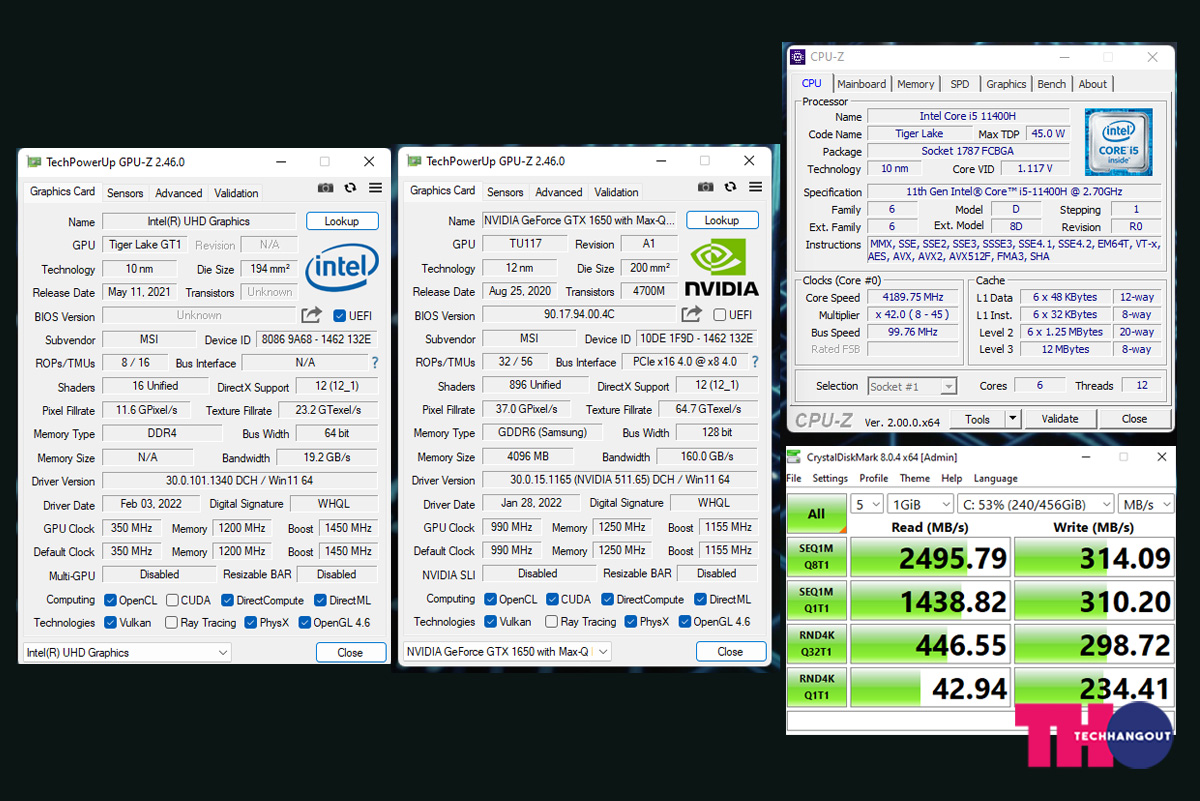Viewport: 1200px width, 801px height.
Task: Toggle UEFI checkbox in Intel GPU-Z window
Action: [339, 316]
